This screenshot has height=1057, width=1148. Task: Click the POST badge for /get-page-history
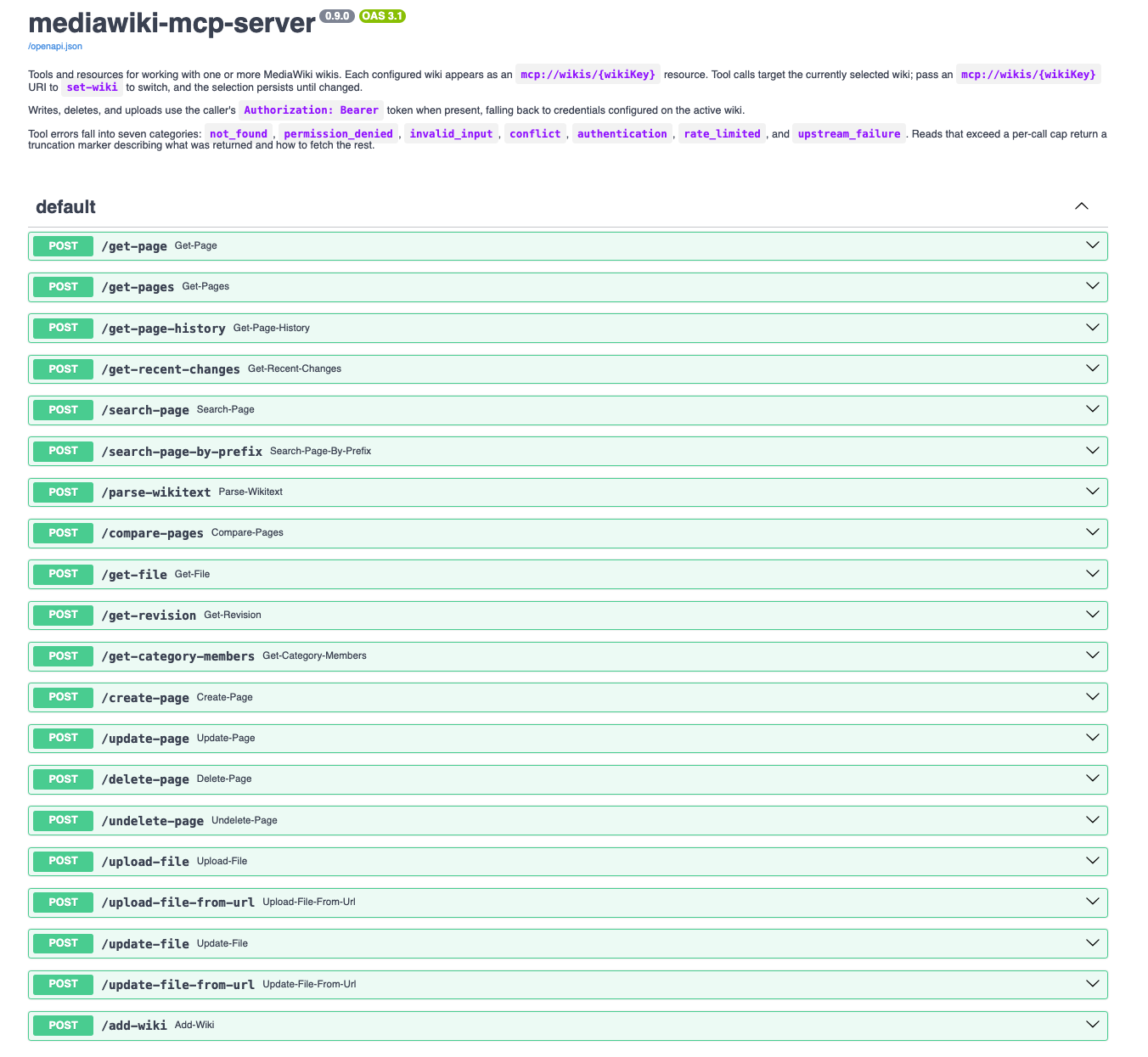pos(63,328)
